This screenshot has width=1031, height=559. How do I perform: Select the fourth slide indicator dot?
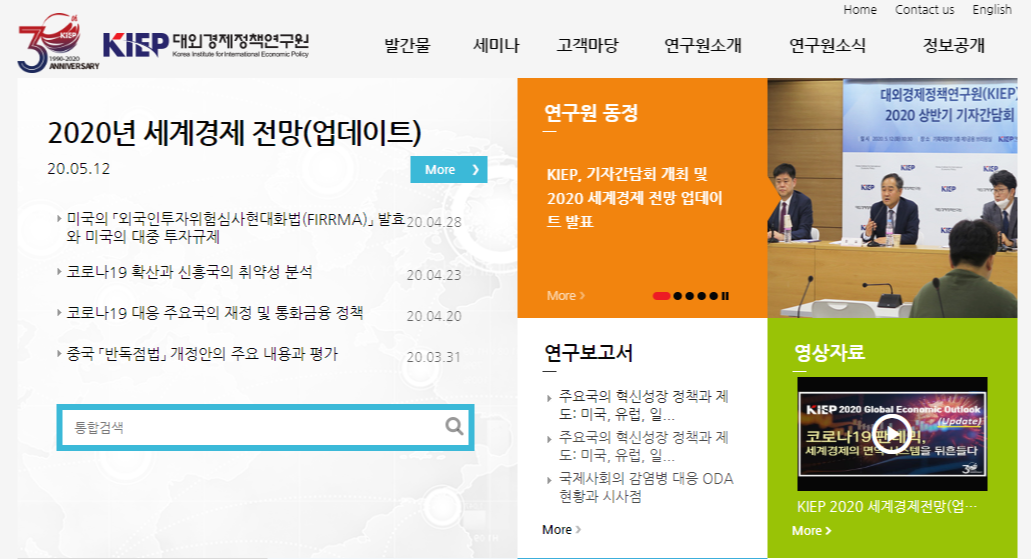point(702,296)
